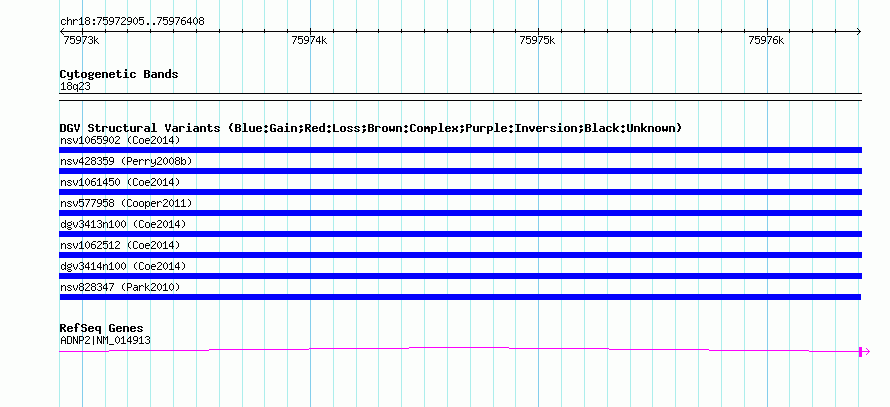The image size is (890, 407).
Task: Click the 75976k ruler mark
Action: click(x=766, y=40)
